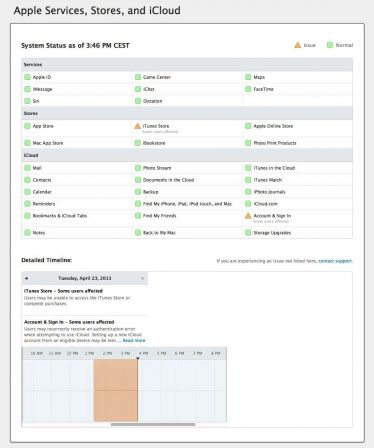The image size is (374, 448).
Task: Click the Documents in the Cloud status icon
Action: pyautogui.click(x=138, y=180)
